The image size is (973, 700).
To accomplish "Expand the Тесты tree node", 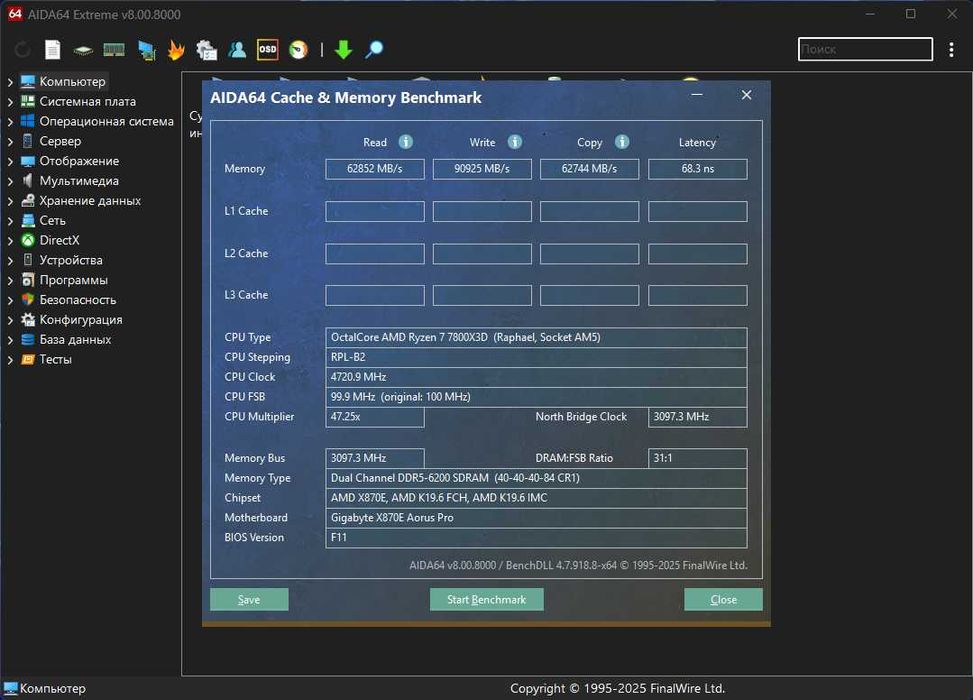I will click(10, 360).
